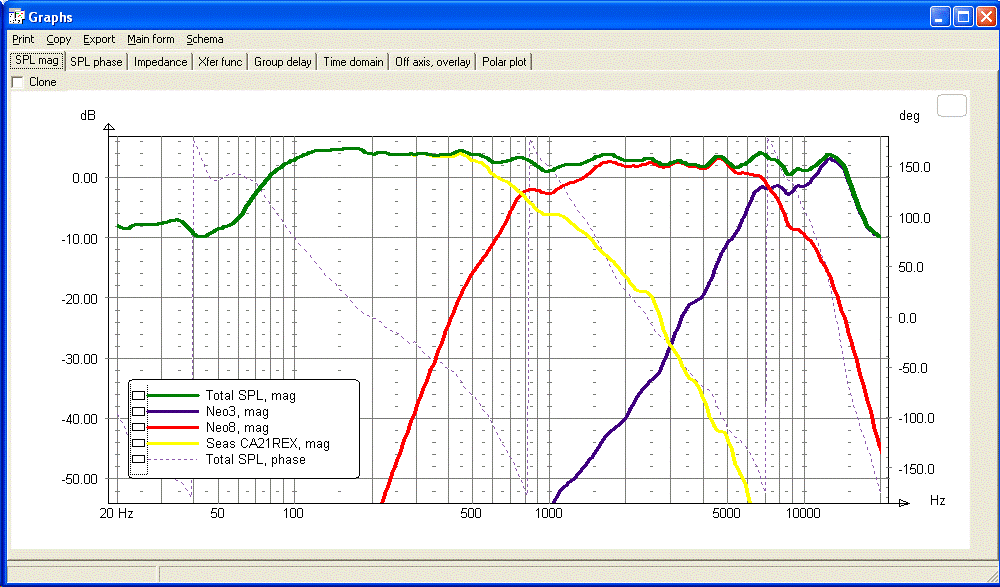
Task: Click the 'Neo8, mag' legend label
Action: 237,427
